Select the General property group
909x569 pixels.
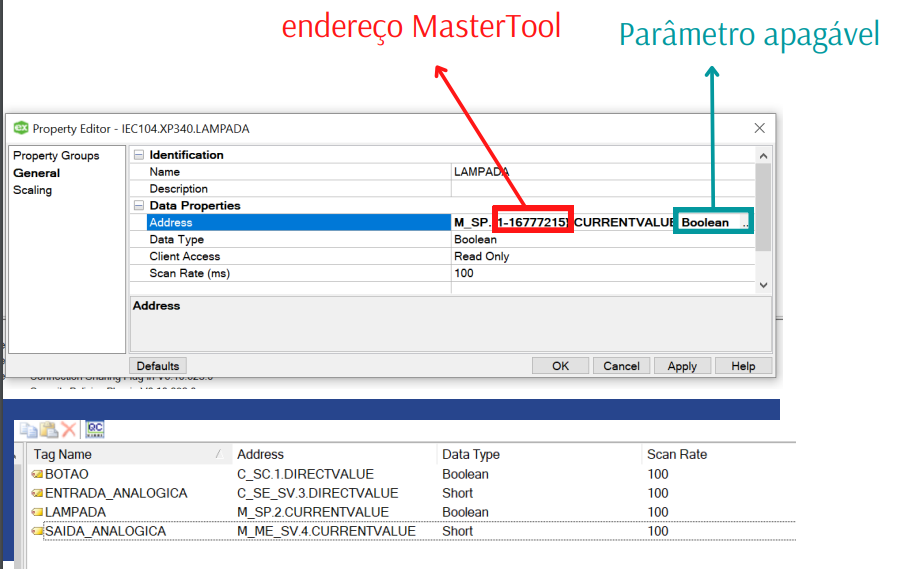click(36, 173)
